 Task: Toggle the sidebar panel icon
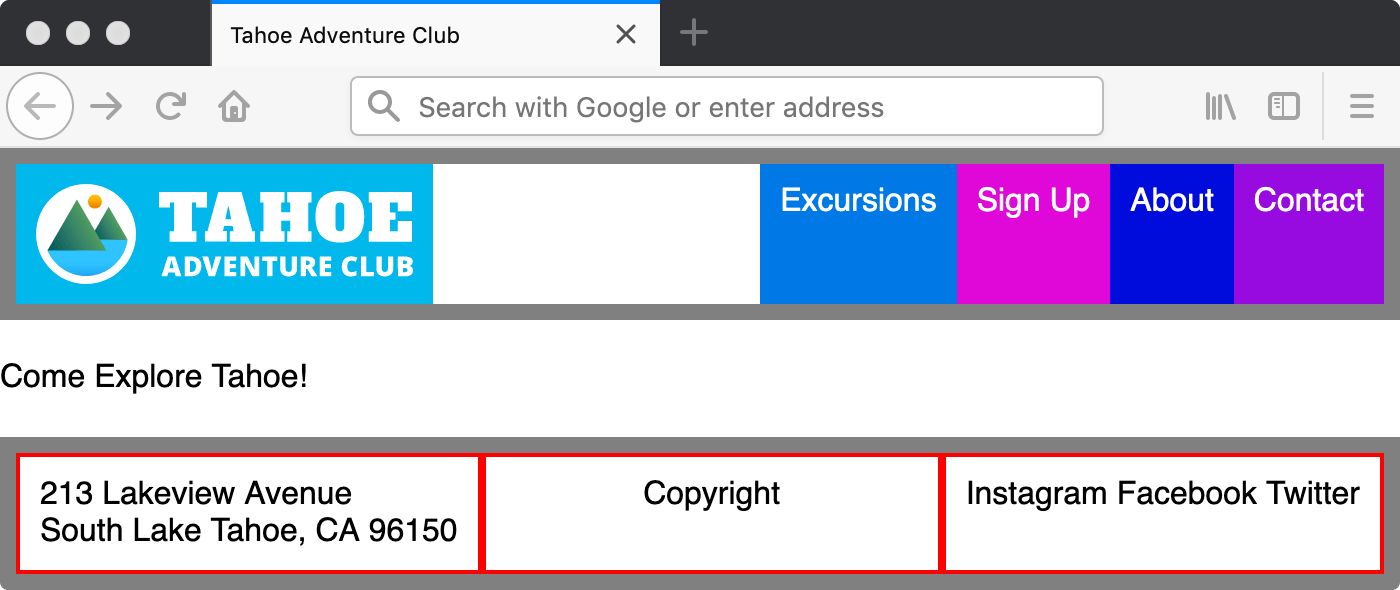[x=1283, y=106]
